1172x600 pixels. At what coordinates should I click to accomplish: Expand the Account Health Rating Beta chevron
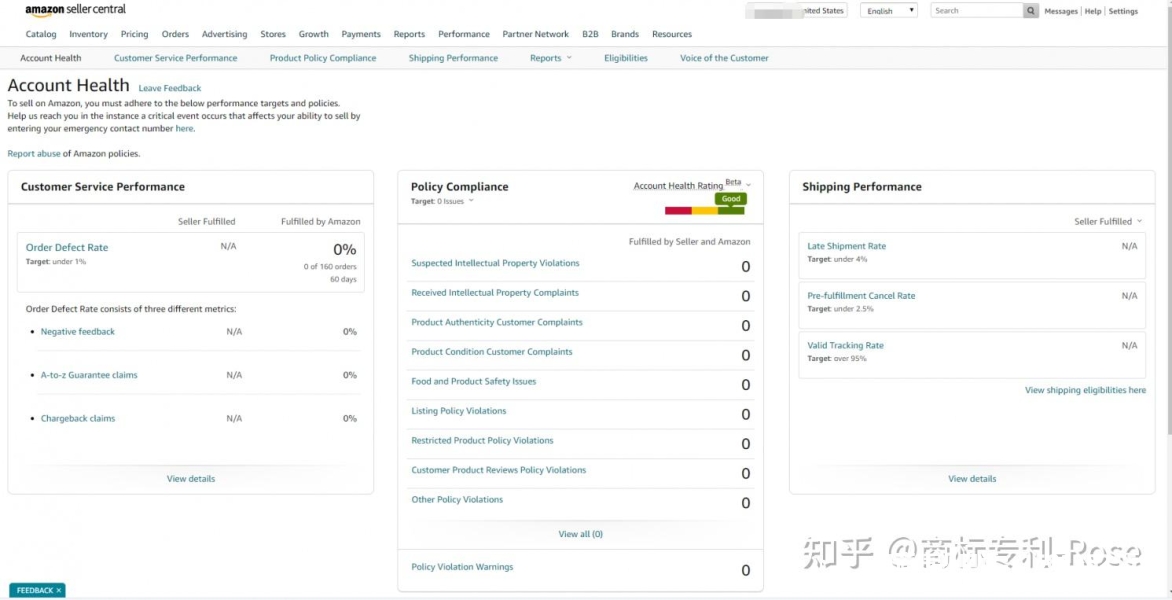click(x=749, y=185)
